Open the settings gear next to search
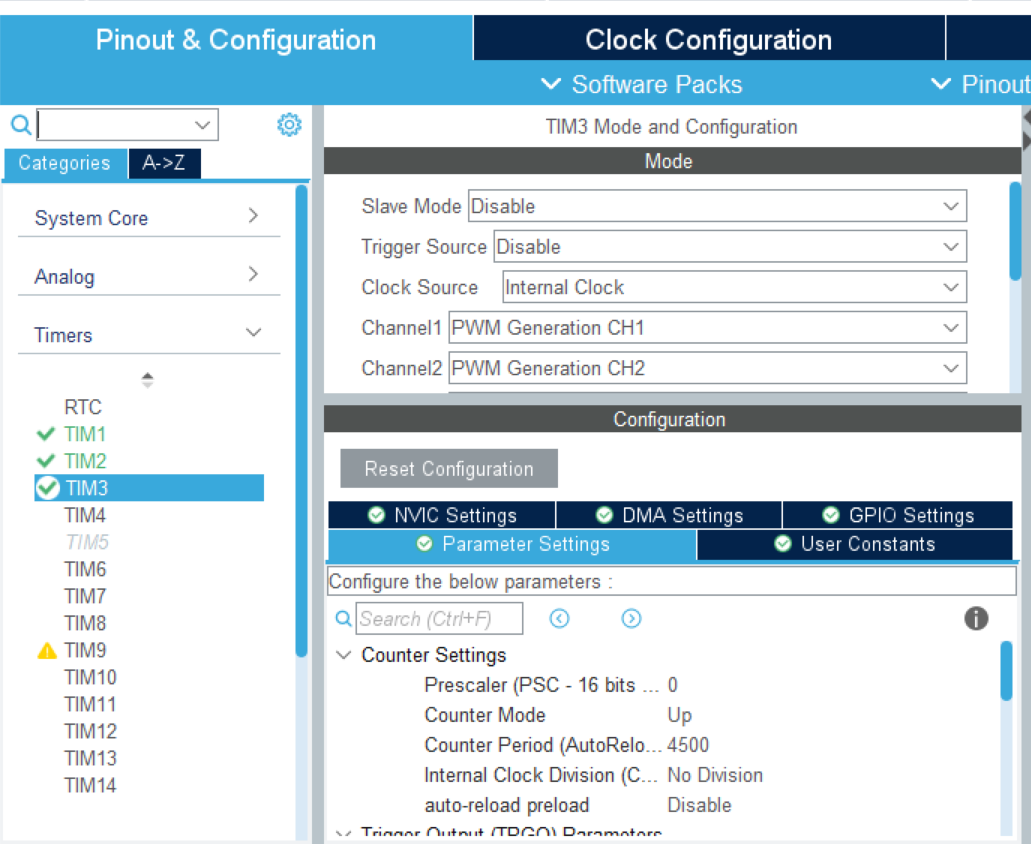Viewport: 1031px width, 844px height. [288, 124]
